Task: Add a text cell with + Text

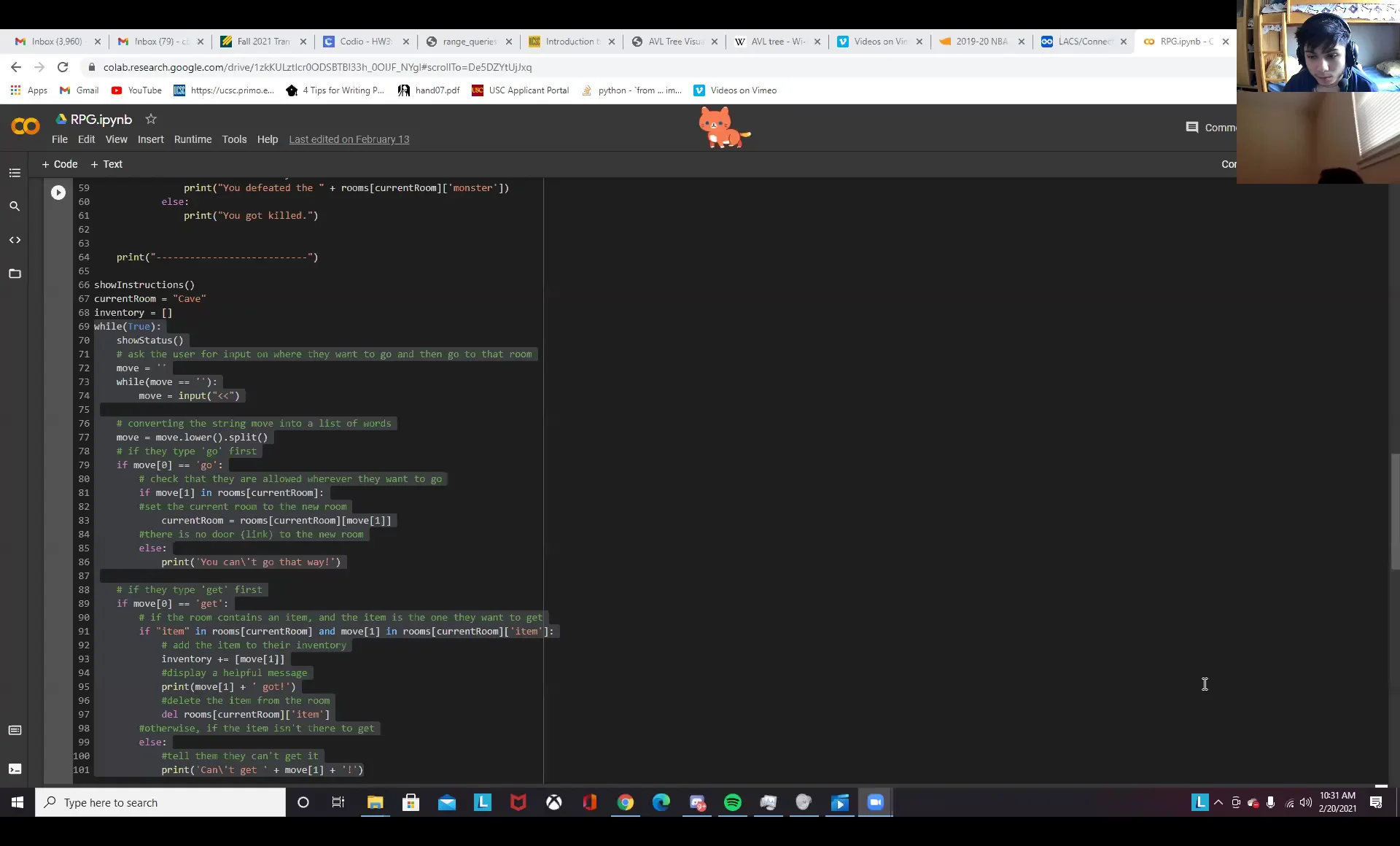Action: pos(106,164)
